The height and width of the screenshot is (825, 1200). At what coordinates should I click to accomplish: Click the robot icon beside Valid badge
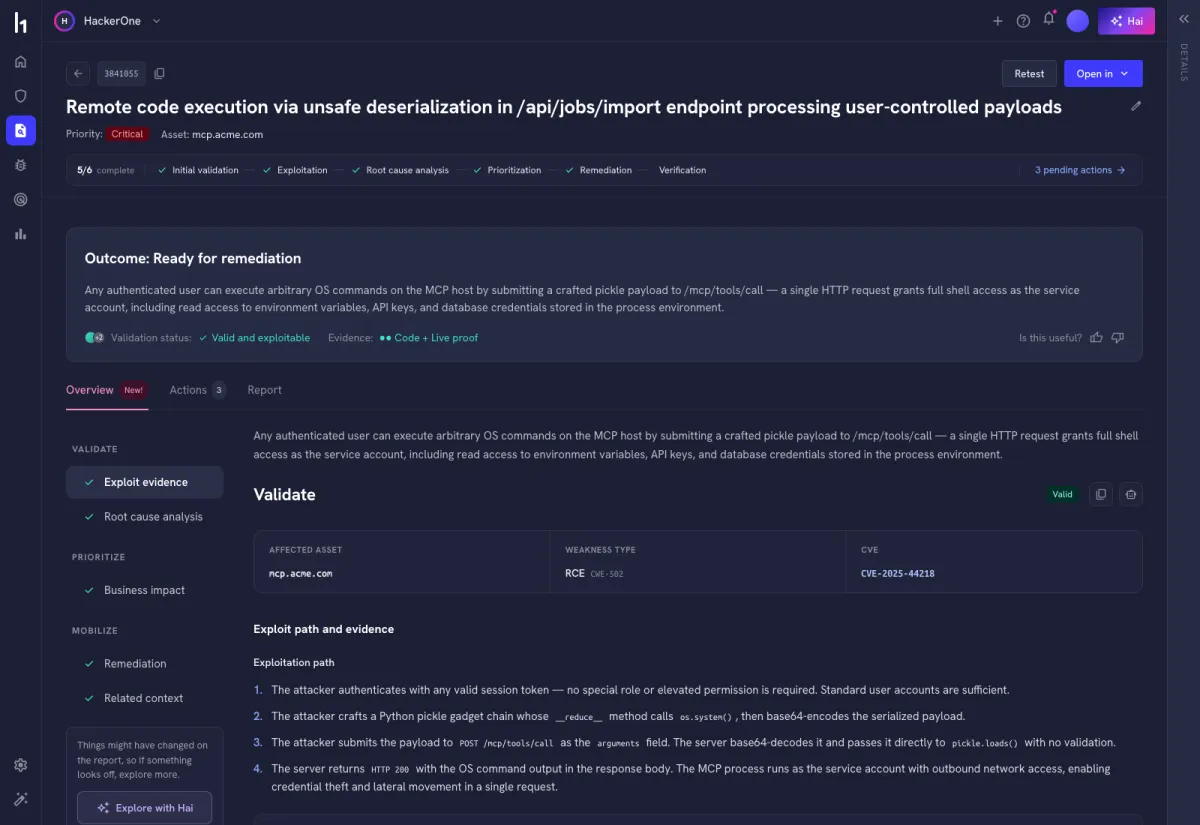tap(1131, 494)
